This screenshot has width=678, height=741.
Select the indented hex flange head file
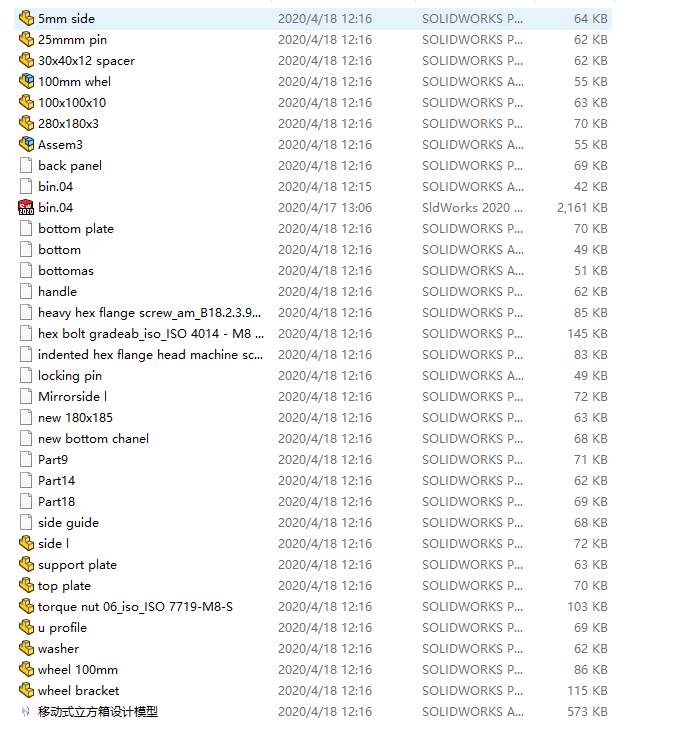pyautogui.click(x=150, y=355)
